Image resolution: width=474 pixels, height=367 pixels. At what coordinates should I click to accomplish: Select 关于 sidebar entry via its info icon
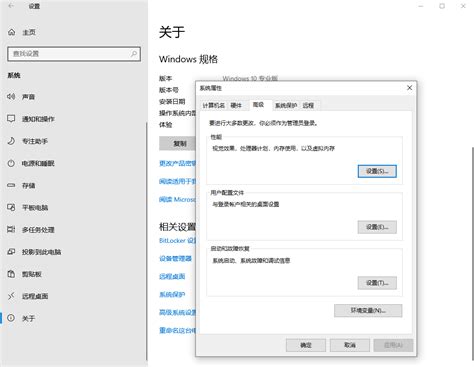pos(11,318)
